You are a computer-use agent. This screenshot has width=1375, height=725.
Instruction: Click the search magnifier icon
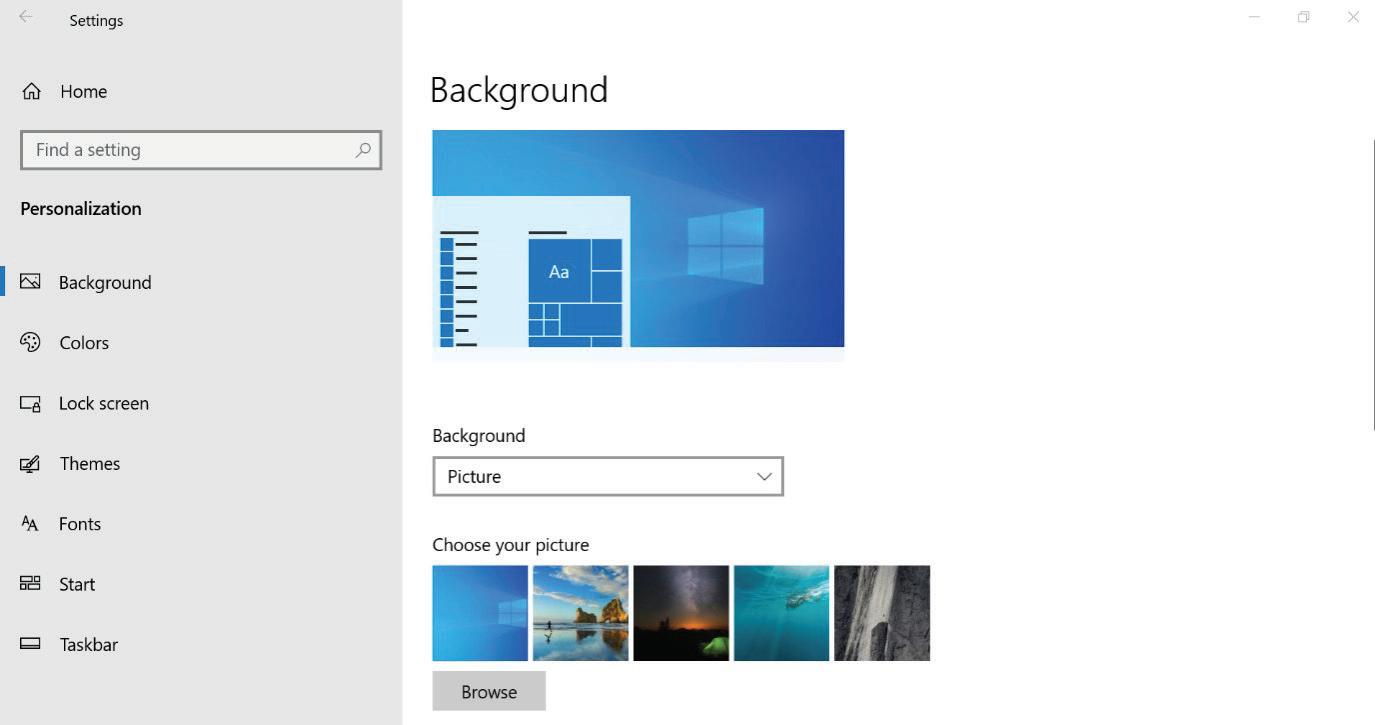point(363,150)
